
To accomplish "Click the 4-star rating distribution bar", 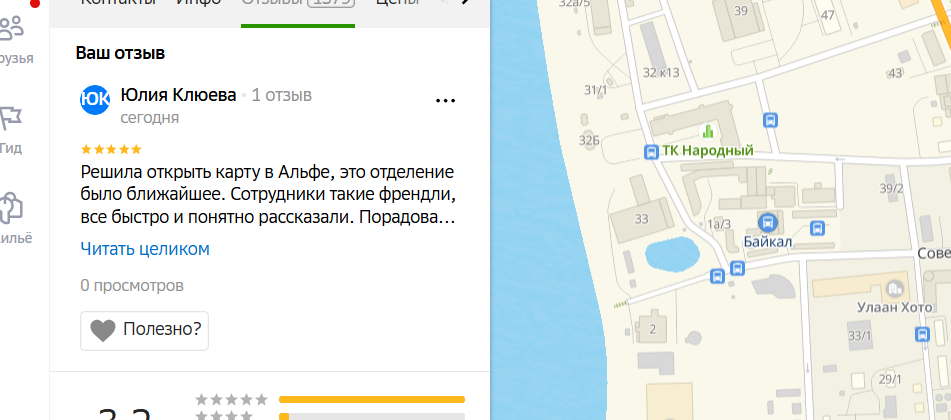I will [x=372, y=416].
